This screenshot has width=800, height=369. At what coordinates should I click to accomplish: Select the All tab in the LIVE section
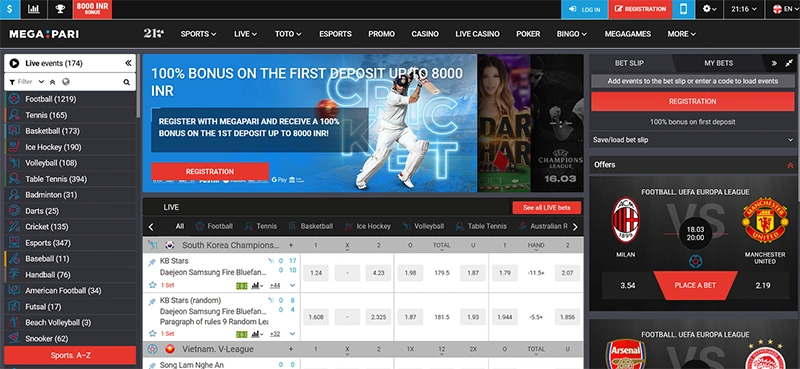pos(180,226)
